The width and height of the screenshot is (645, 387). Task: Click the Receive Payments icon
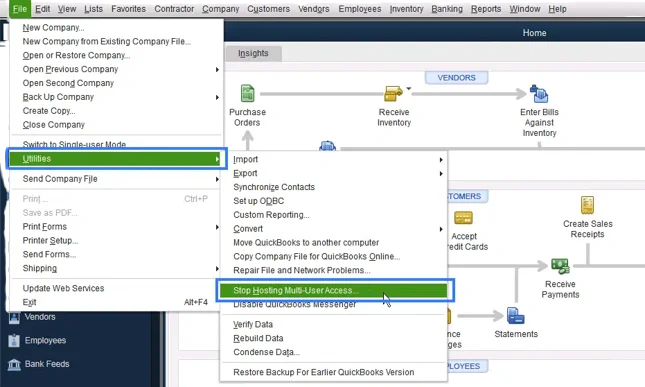(560, 266)
